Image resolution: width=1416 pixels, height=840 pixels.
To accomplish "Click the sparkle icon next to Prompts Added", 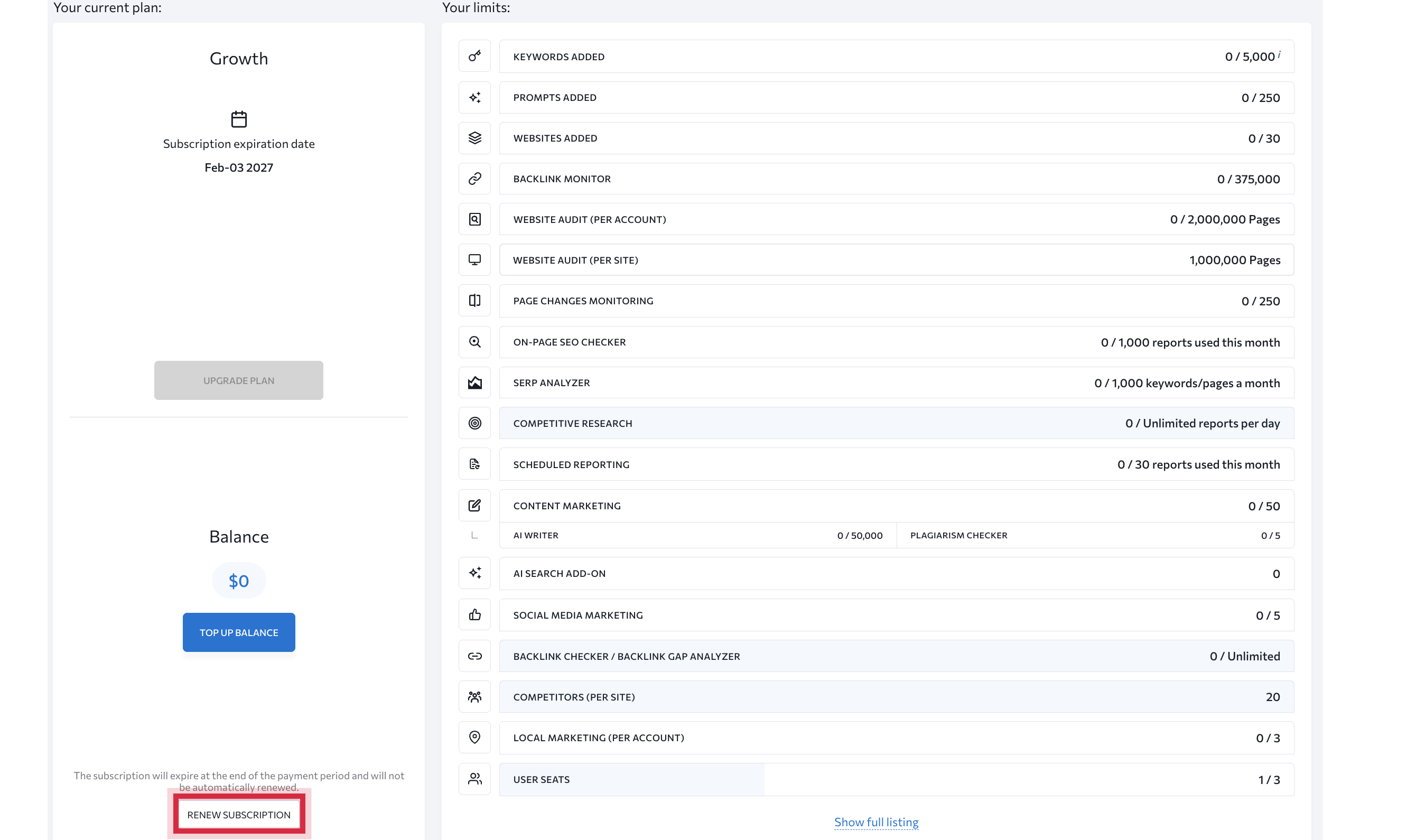I will pyautogui.click(x=474, y=97).
